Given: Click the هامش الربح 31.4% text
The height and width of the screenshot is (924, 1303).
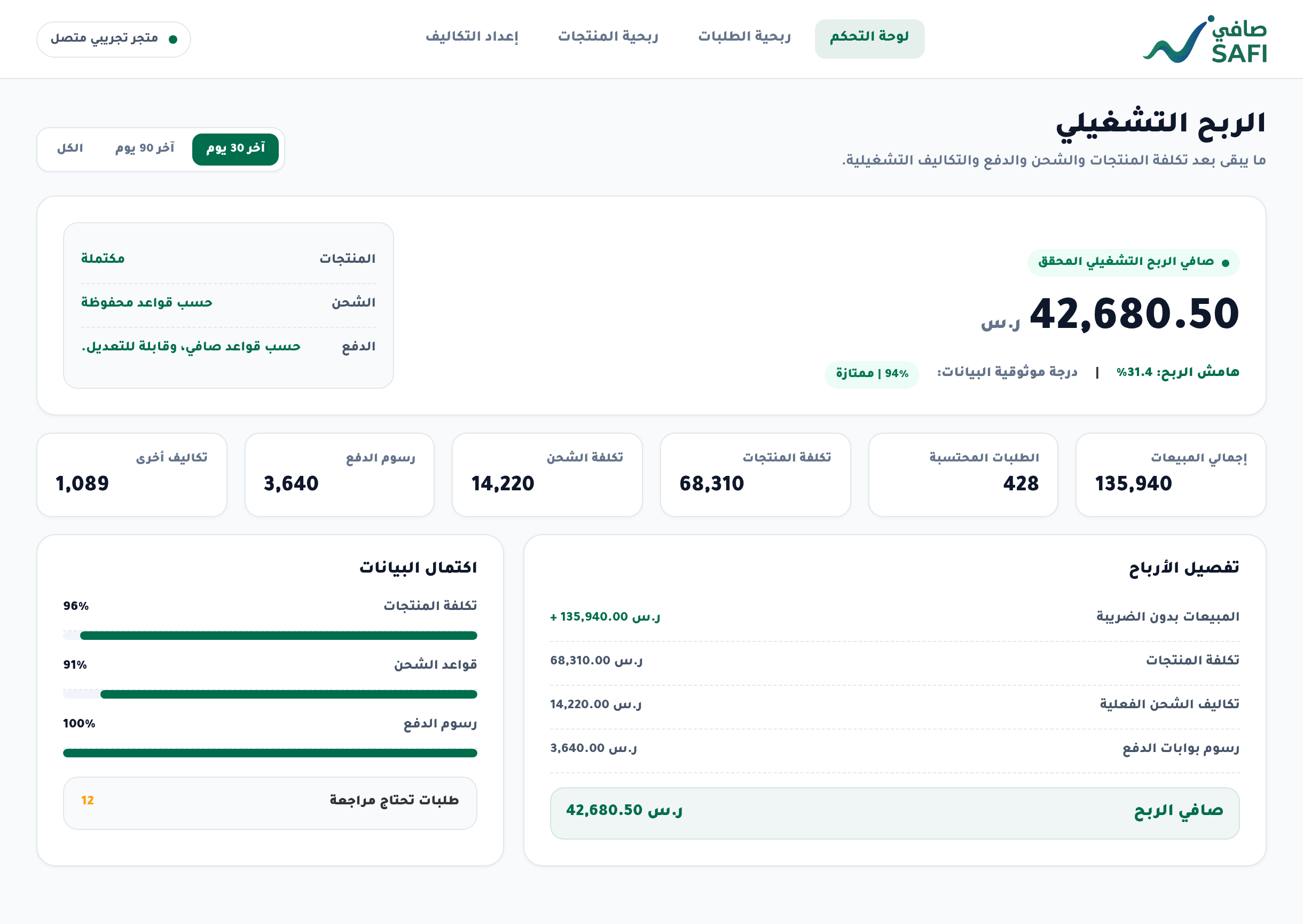Looking at the screenshot, I should coord(1178,372).
